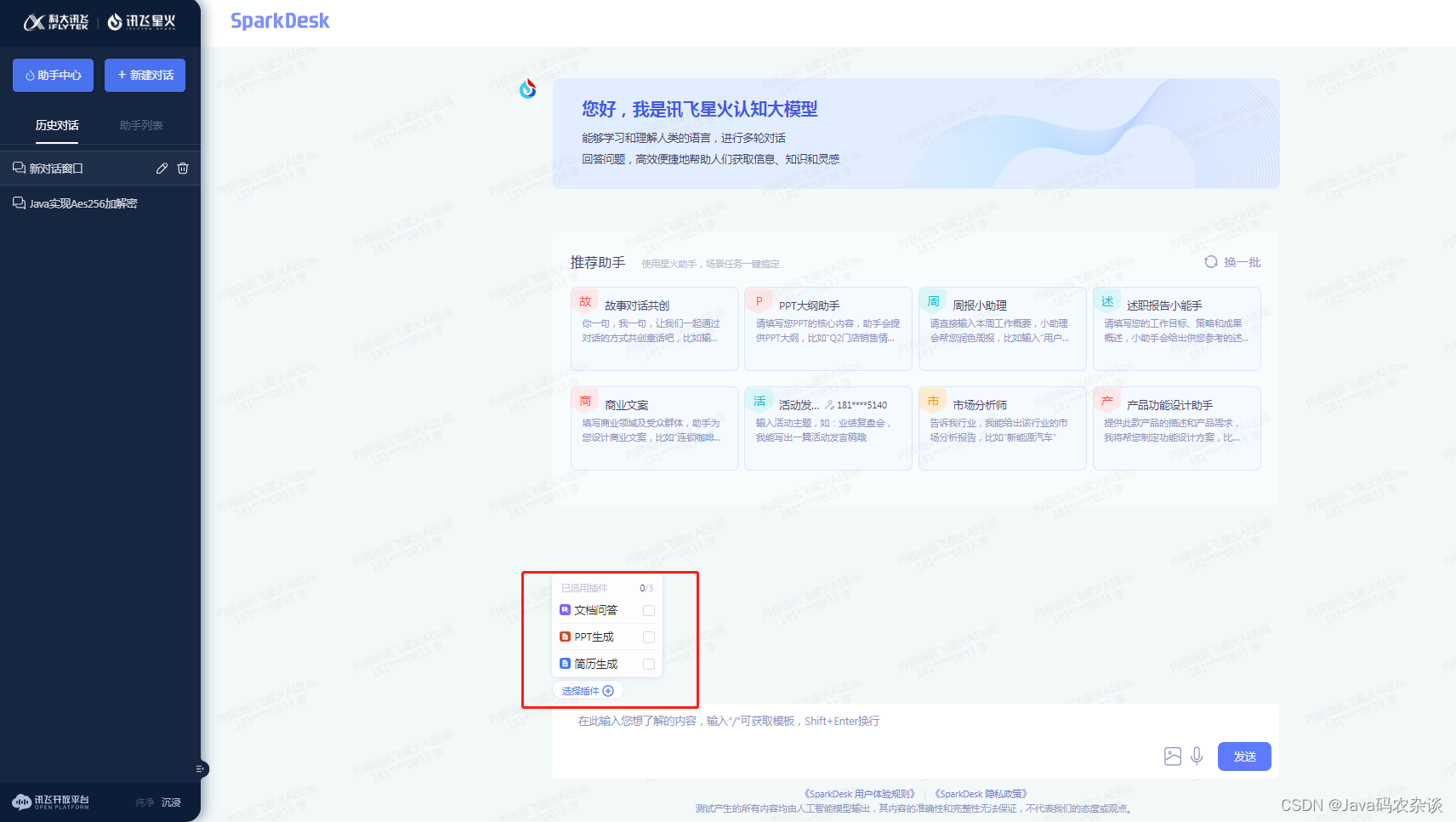Click the red PPT生成 plugin icon
Image resolution: width=1456 pixels, height=822 pixels.
click(x=565, y=636)
